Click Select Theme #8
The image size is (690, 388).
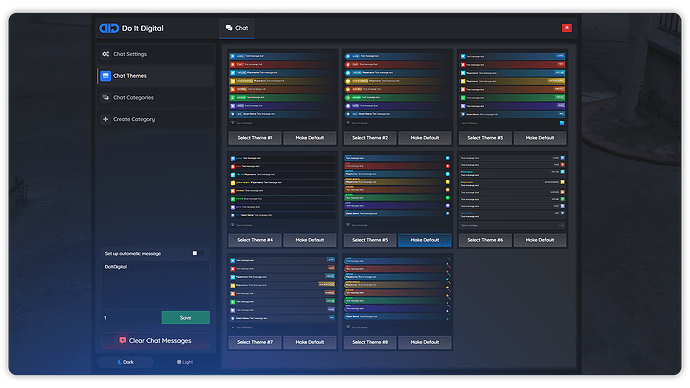(370, 342)
